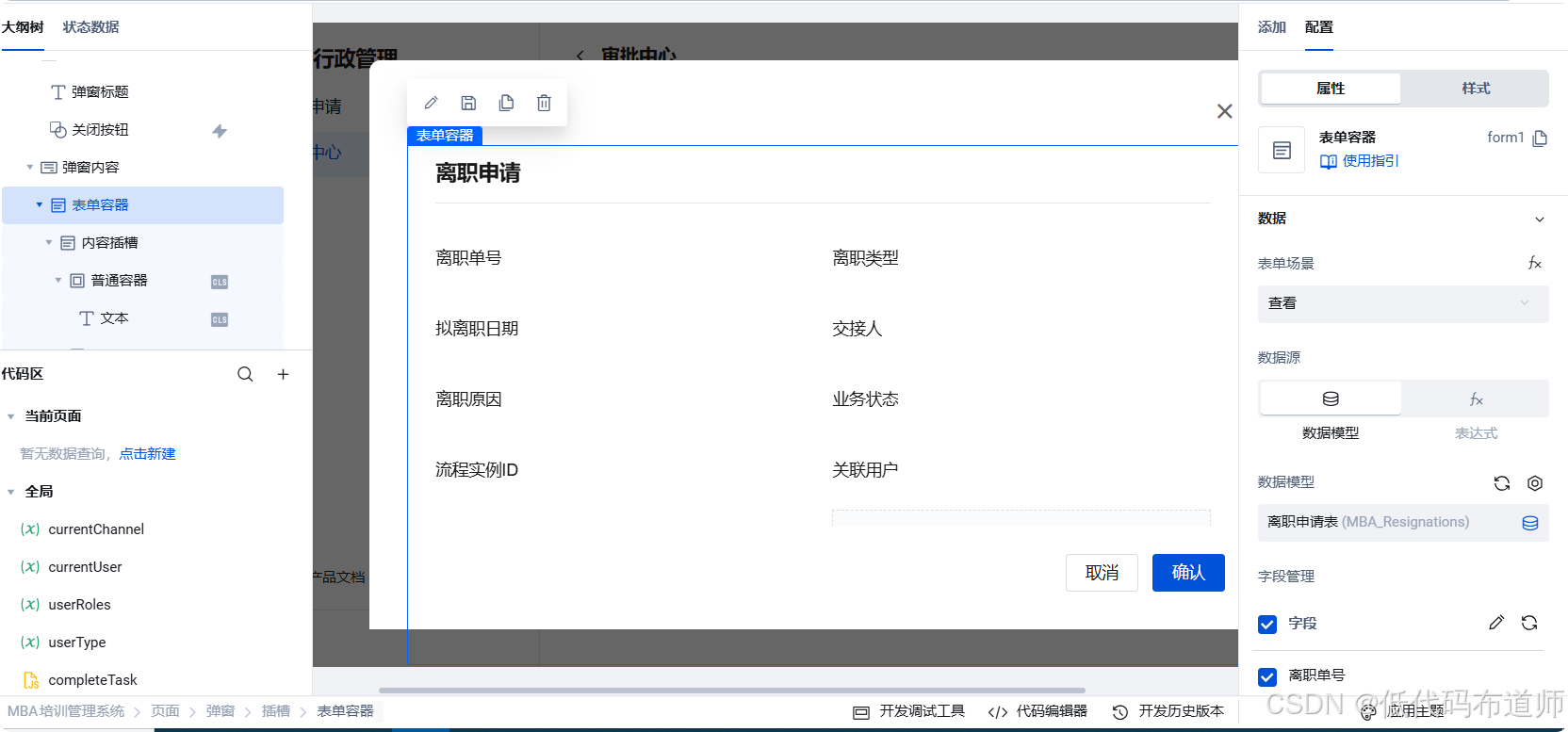
Task: Click the copy icon in form toolbar
Action: tap(506, 103)
